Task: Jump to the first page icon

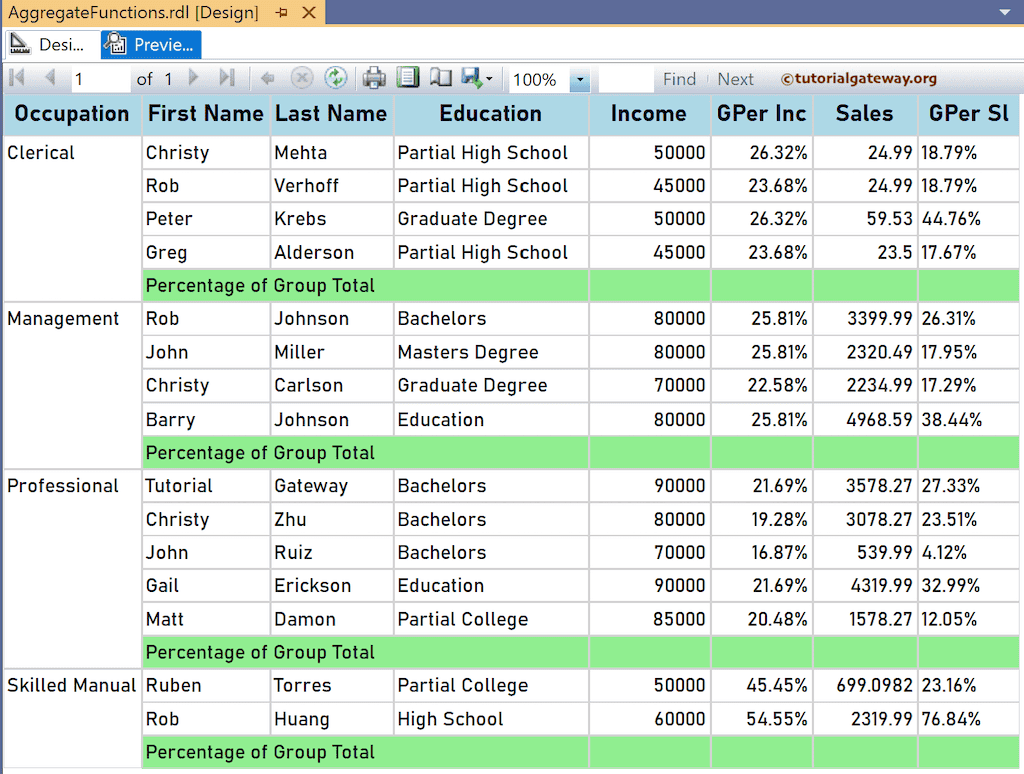Action: tap(15, 78)
